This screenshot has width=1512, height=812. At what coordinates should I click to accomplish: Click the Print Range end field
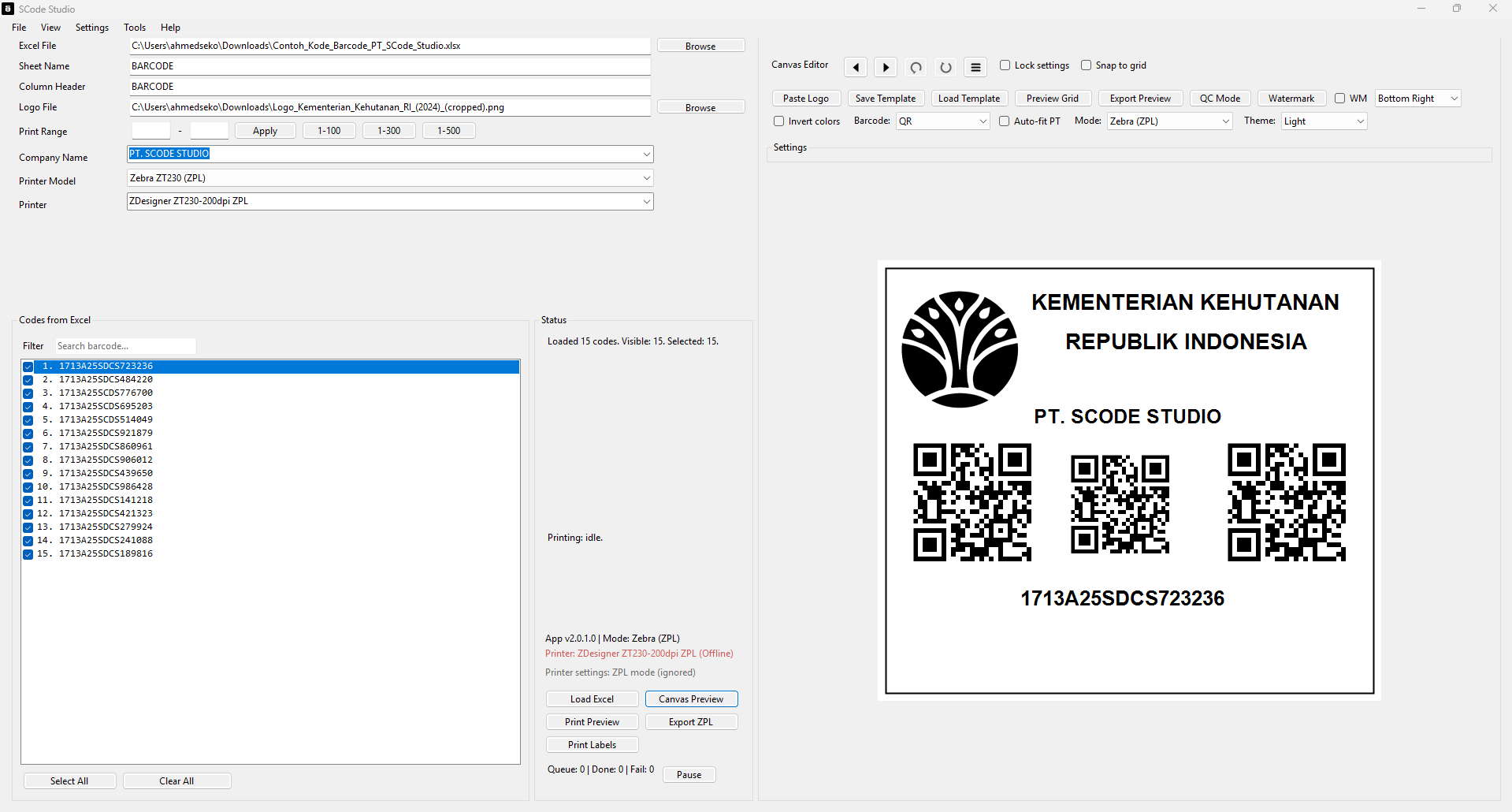click(x=209, y=131)
